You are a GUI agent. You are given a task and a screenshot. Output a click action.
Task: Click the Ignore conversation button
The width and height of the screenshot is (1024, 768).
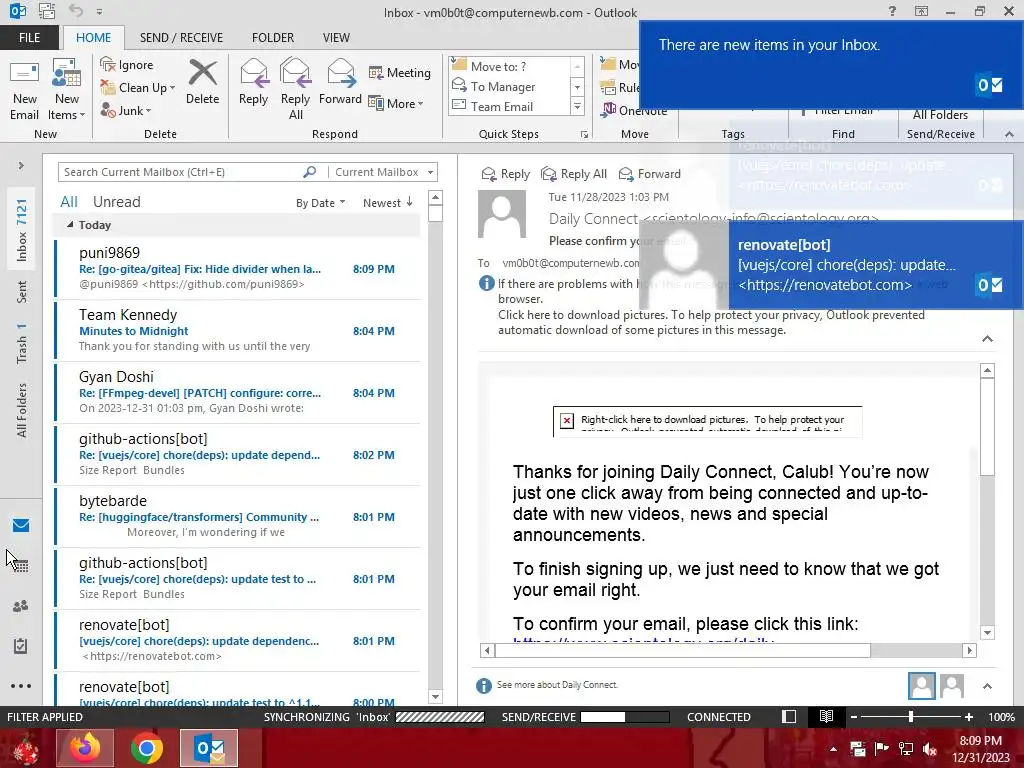(x=127, y=65)
